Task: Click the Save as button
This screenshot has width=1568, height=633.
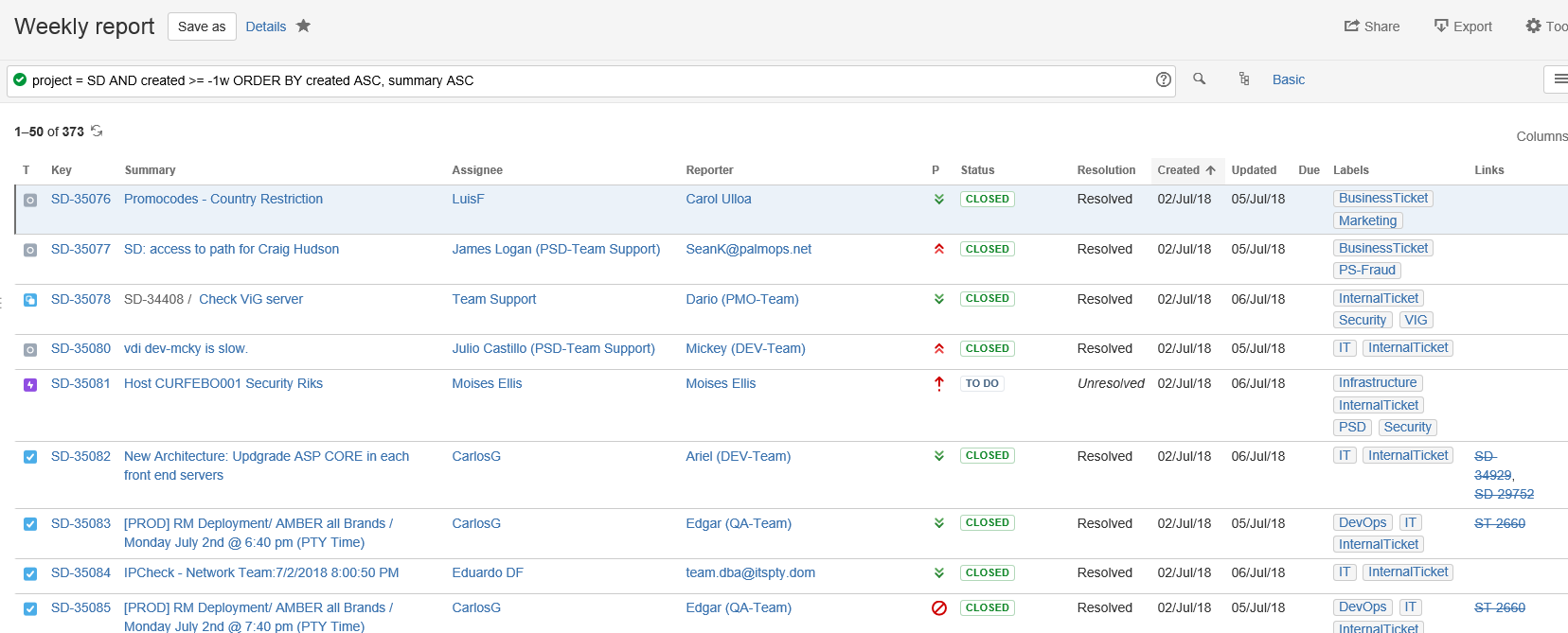Action: [202, 26]
